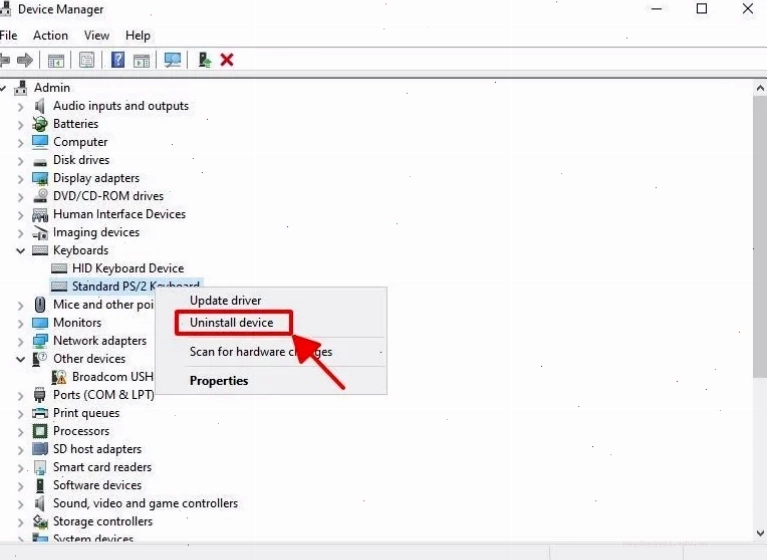Click the Update driver toolbar icon
This screenshot has width=767, height=560.
204,60
